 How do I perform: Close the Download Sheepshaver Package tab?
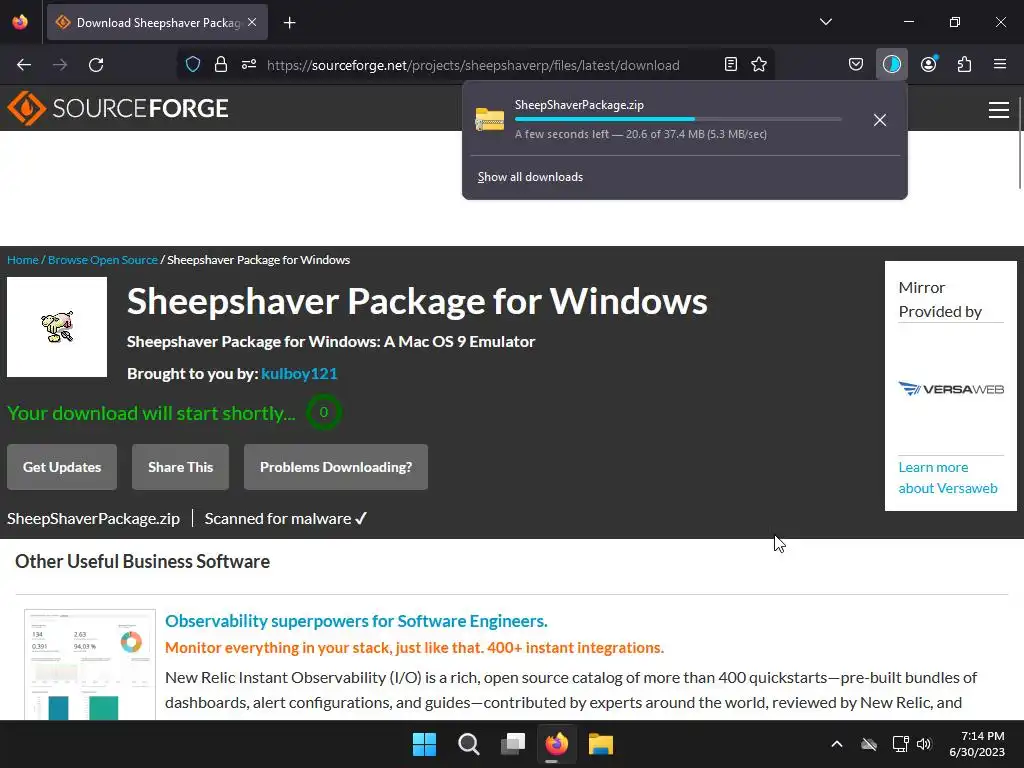[252, 22]
